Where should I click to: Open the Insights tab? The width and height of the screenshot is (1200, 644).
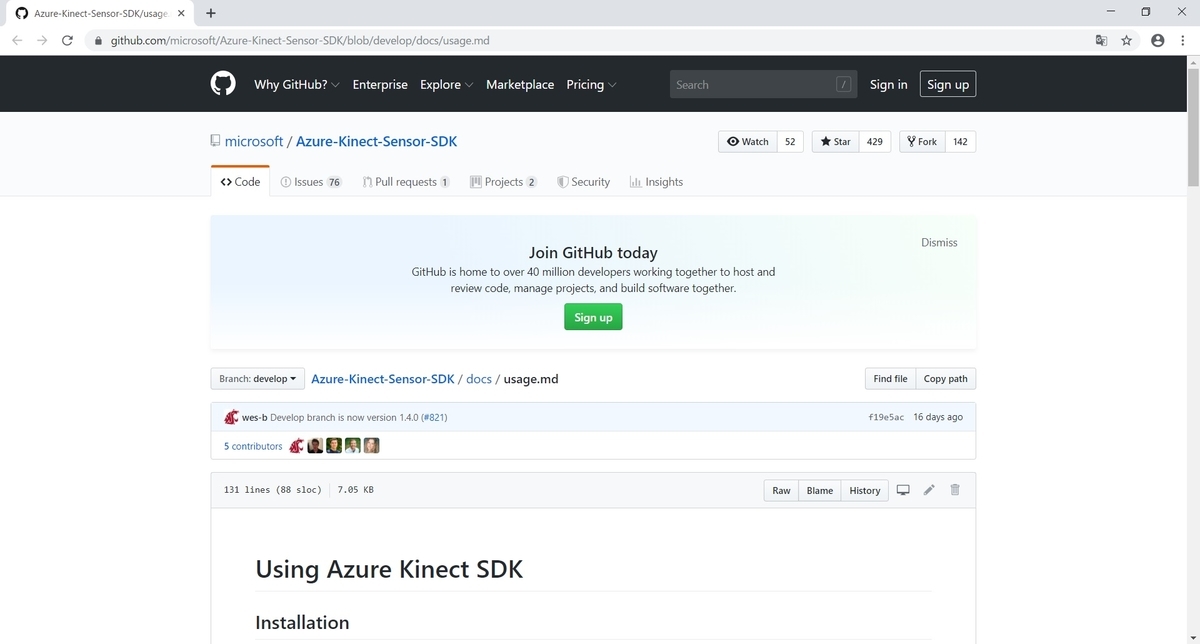[656, 182]
